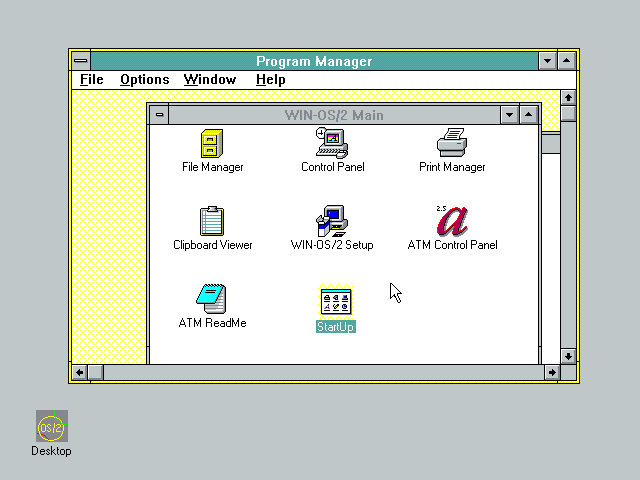Click the vertical scrollbar thumb
The width and height of the screenshot is (640, 480).
pyautogui.click(x=568, y=113)
